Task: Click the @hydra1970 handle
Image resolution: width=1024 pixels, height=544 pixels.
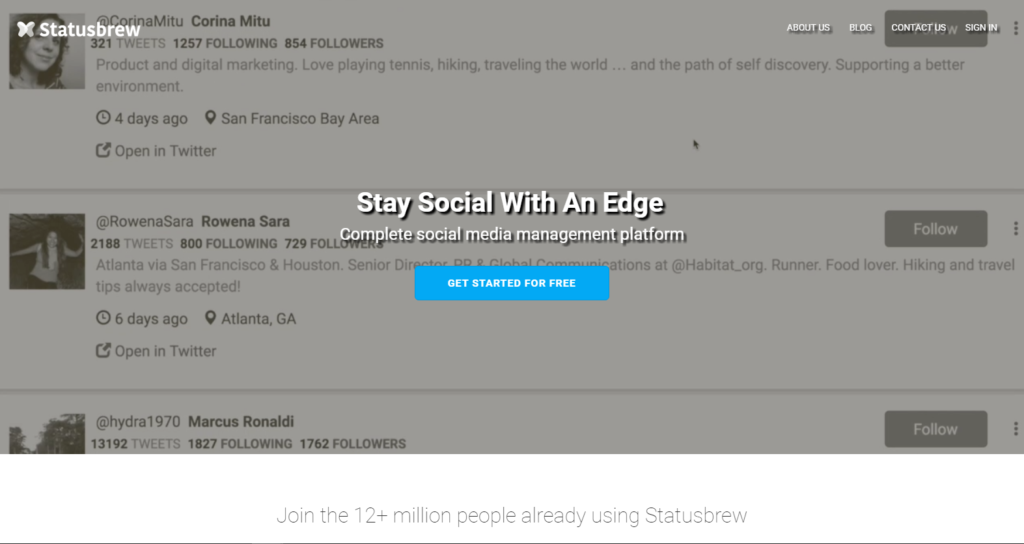Action: pyautogui.click(x=138, y=422)
